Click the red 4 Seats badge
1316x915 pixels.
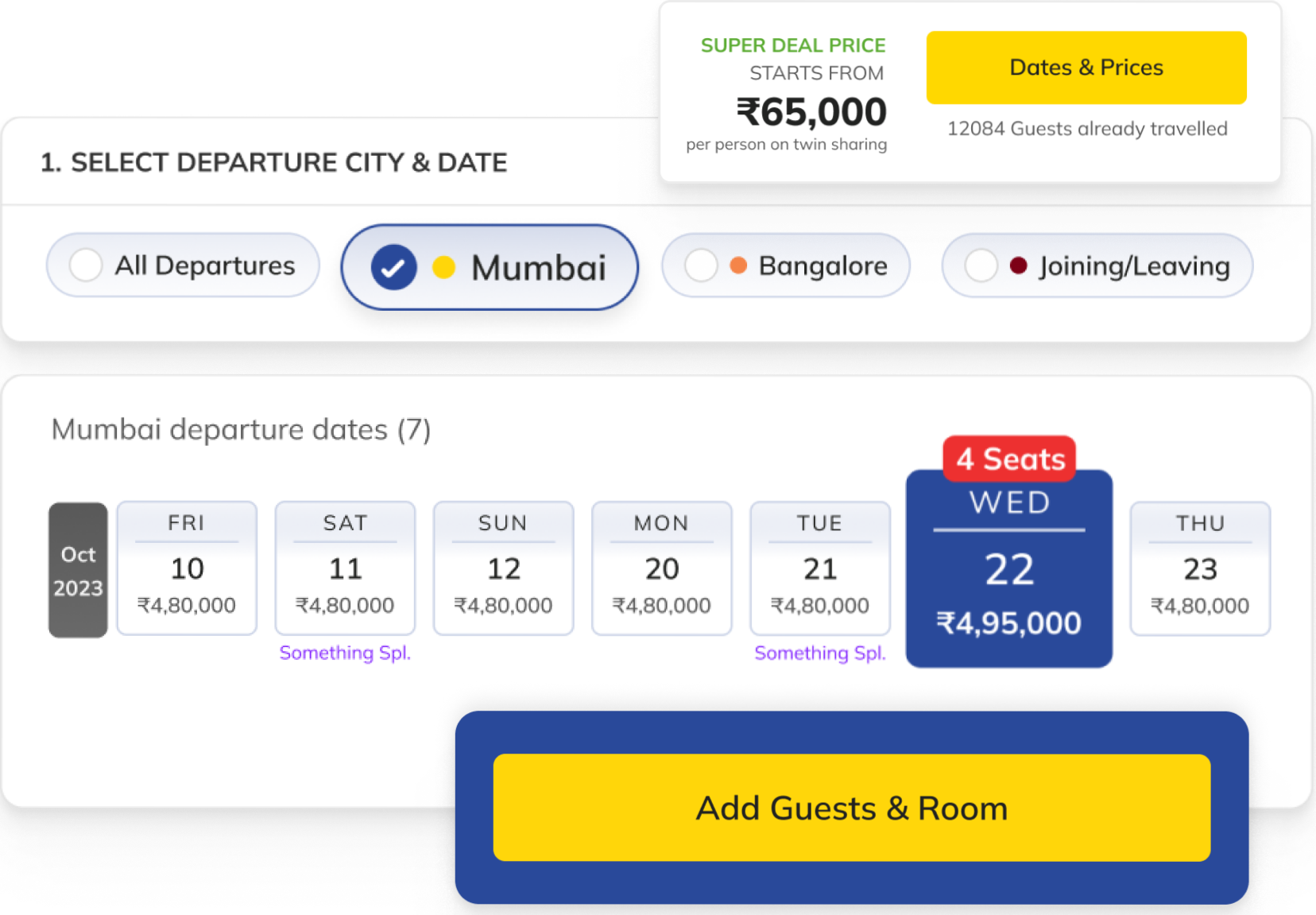[1009, 459]
